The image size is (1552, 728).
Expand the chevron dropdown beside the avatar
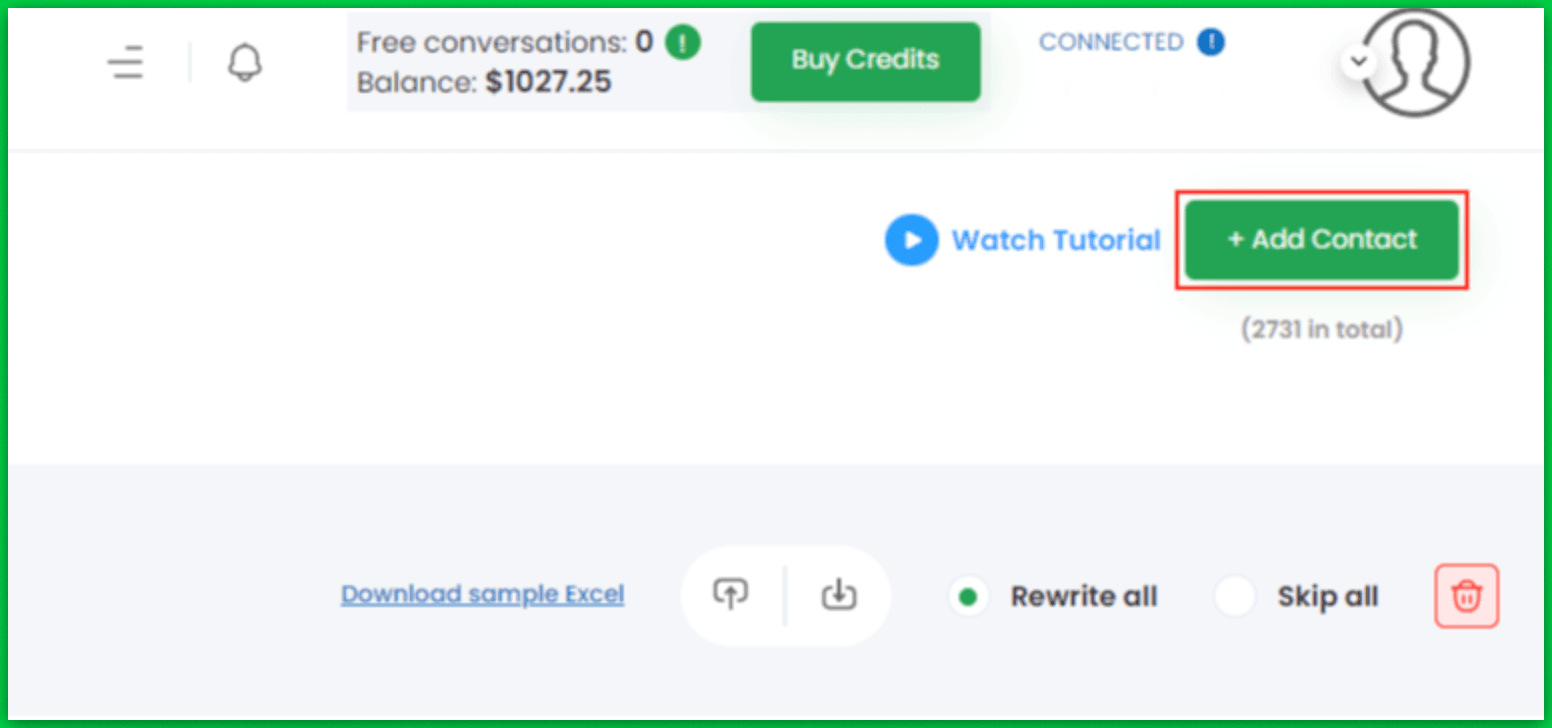pos(1358,62)
